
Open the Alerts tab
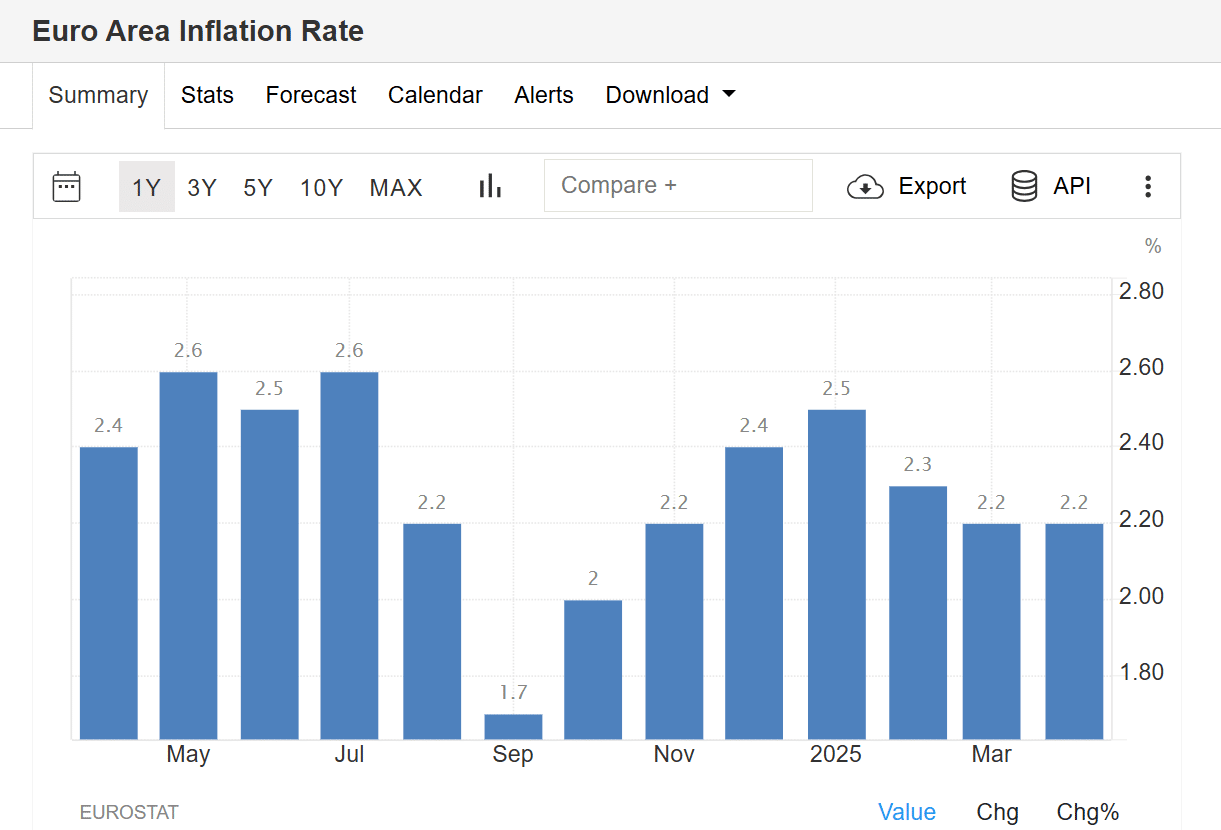point(544,95)
